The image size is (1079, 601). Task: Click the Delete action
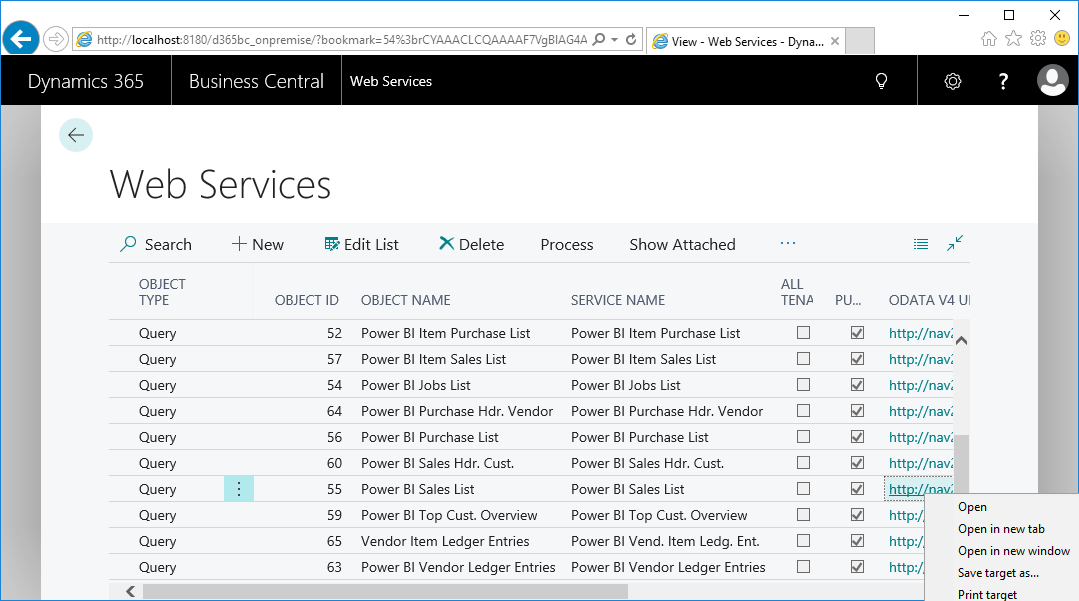pyautogui.click(x=471, y=244)
